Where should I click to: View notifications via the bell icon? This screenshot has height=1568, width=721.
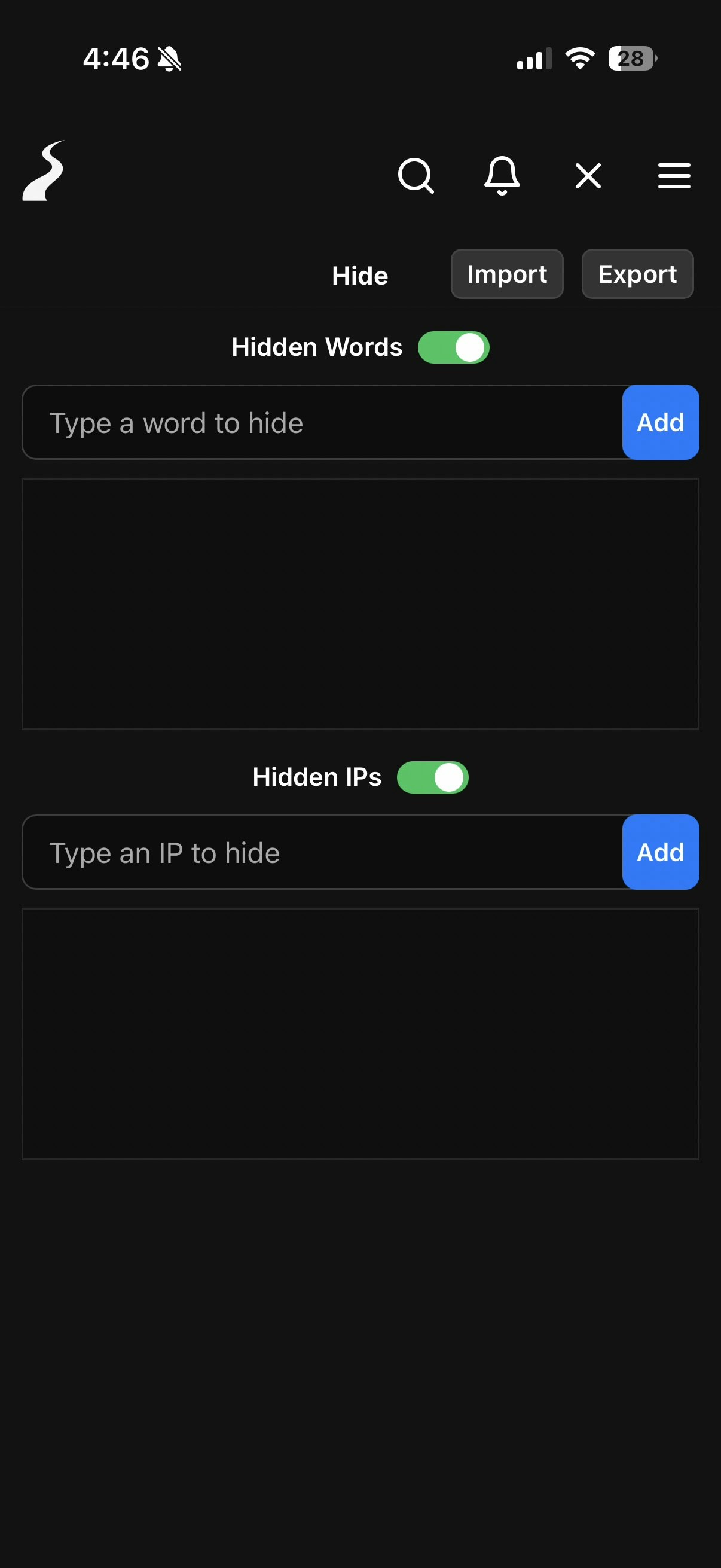(x=503, y=176)
